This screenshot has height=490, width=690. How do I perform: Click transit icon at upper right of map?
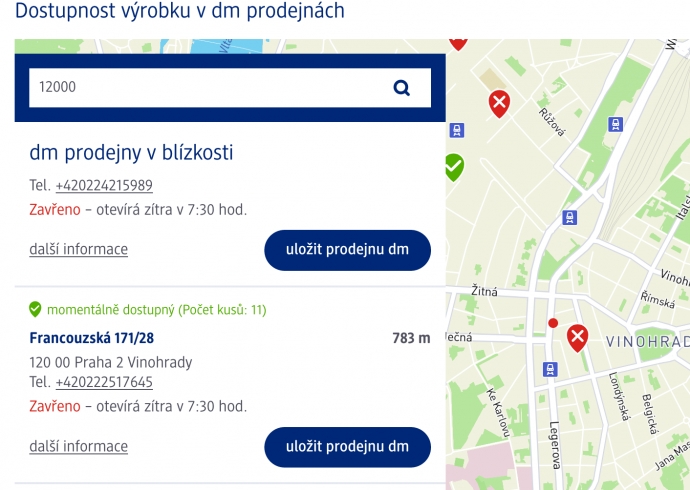coord(616,124)
